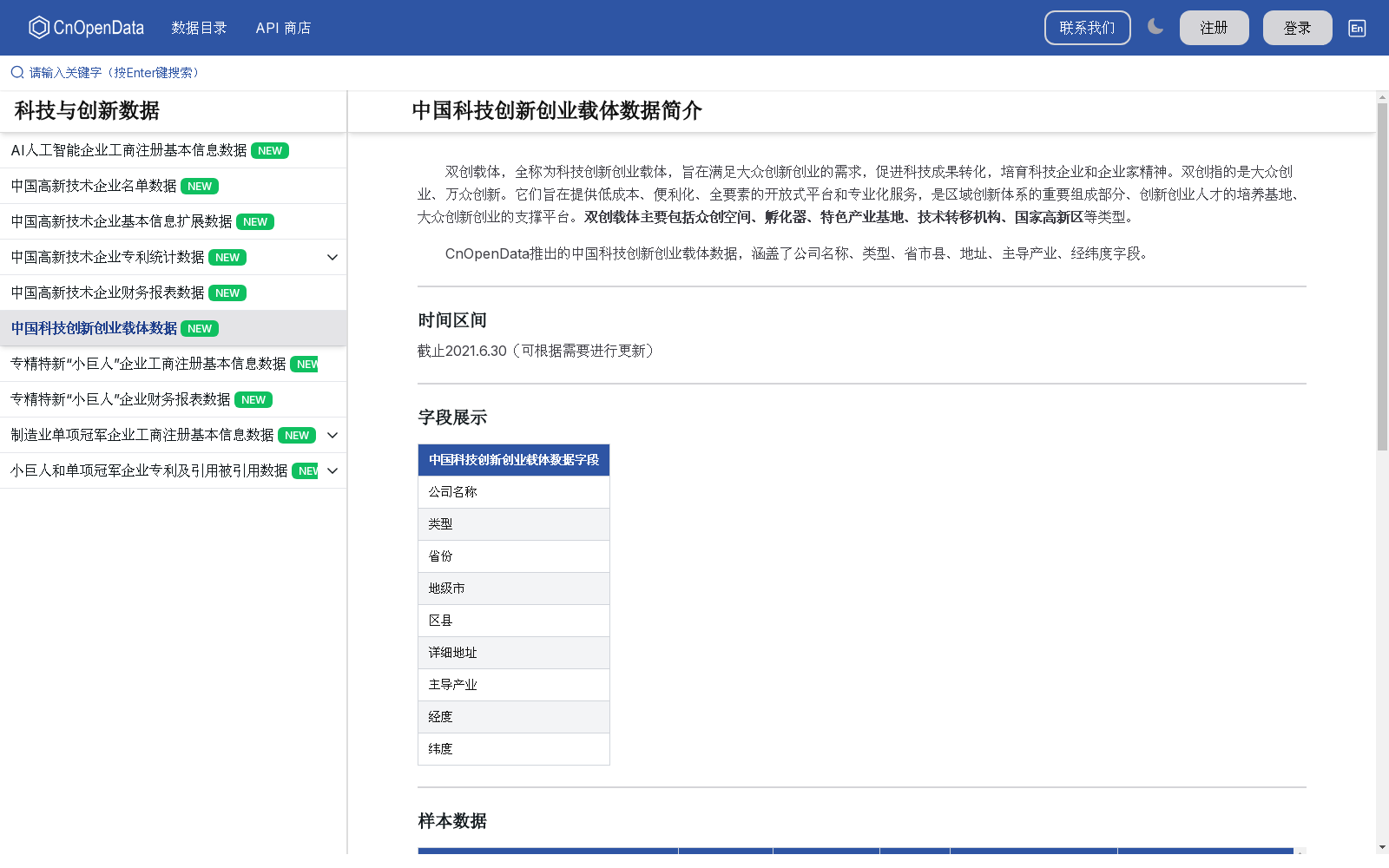The image size is (1389, 868).
Task: Click the 详细地址 table cell
Action: [514, 653]
